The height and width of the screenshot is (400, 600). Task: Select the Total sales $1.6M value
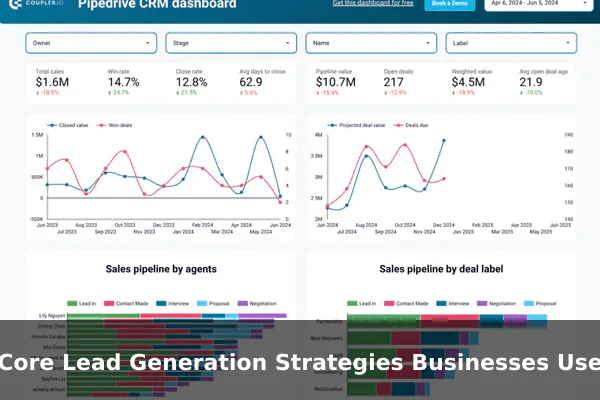coord(52,82)
